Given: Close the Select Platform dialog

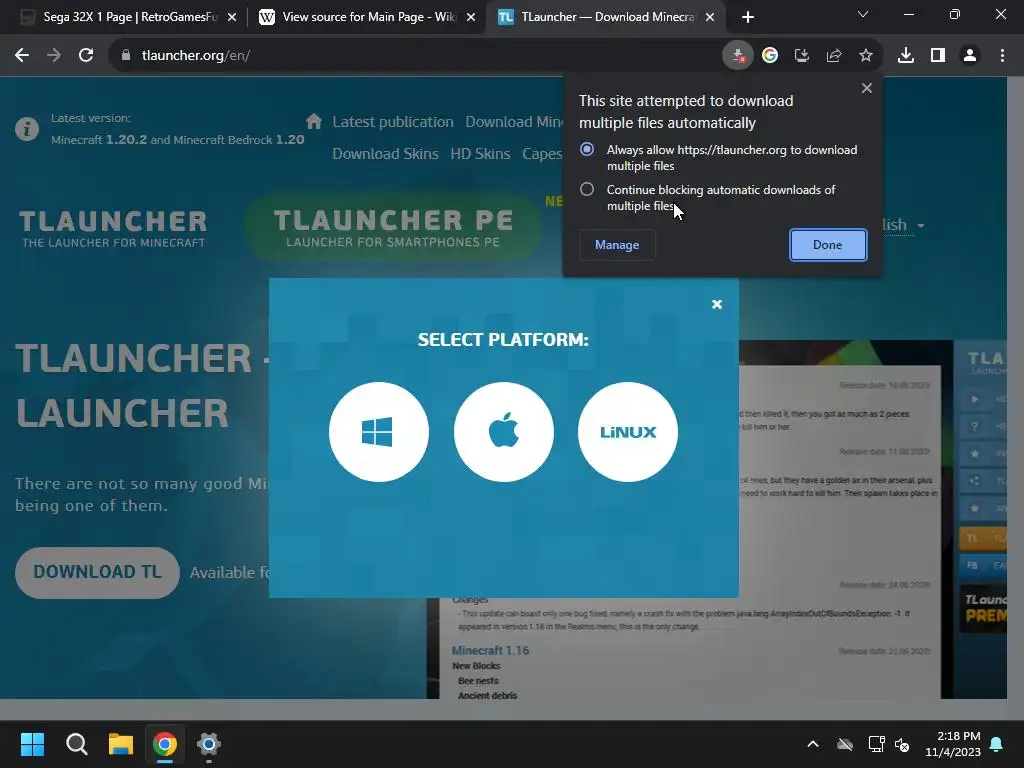Looking at the screenshot, I should (x=716, y=304).
